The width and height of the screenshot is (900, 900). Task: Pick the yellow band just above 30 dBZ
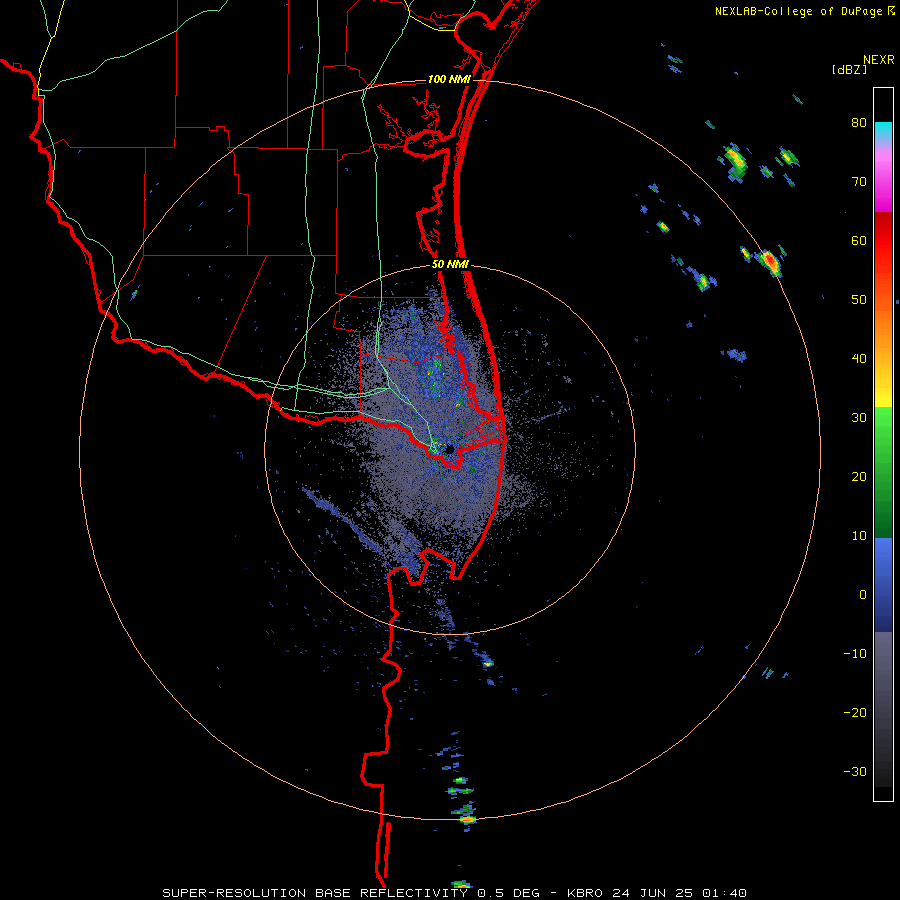(x=883, y=396)
